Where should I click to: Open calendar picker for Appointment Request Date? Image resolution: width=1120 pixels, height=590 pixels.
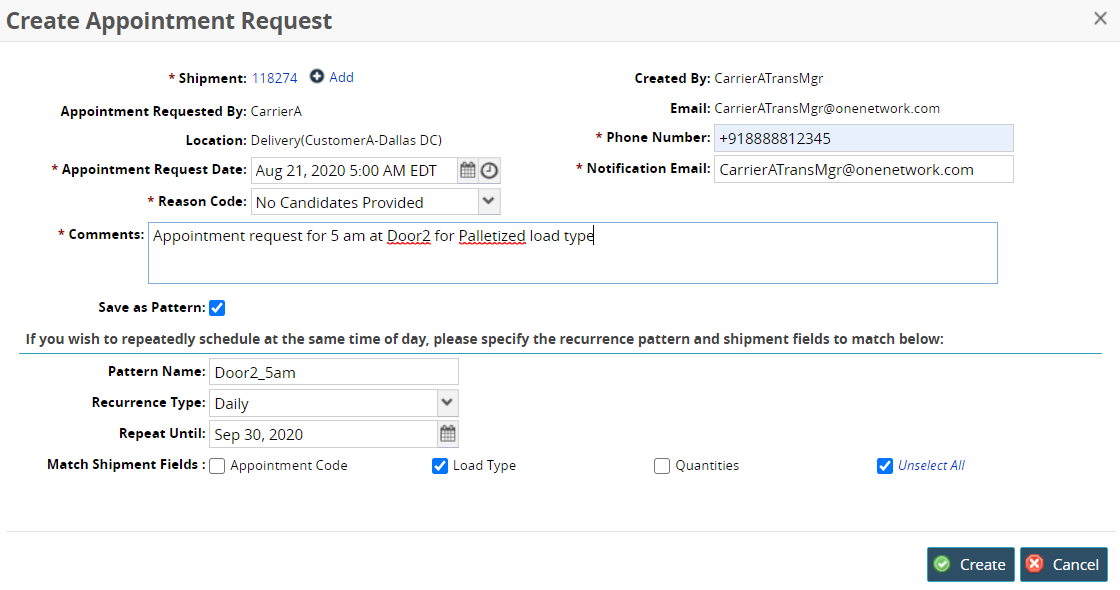click(x=467, y=170)
